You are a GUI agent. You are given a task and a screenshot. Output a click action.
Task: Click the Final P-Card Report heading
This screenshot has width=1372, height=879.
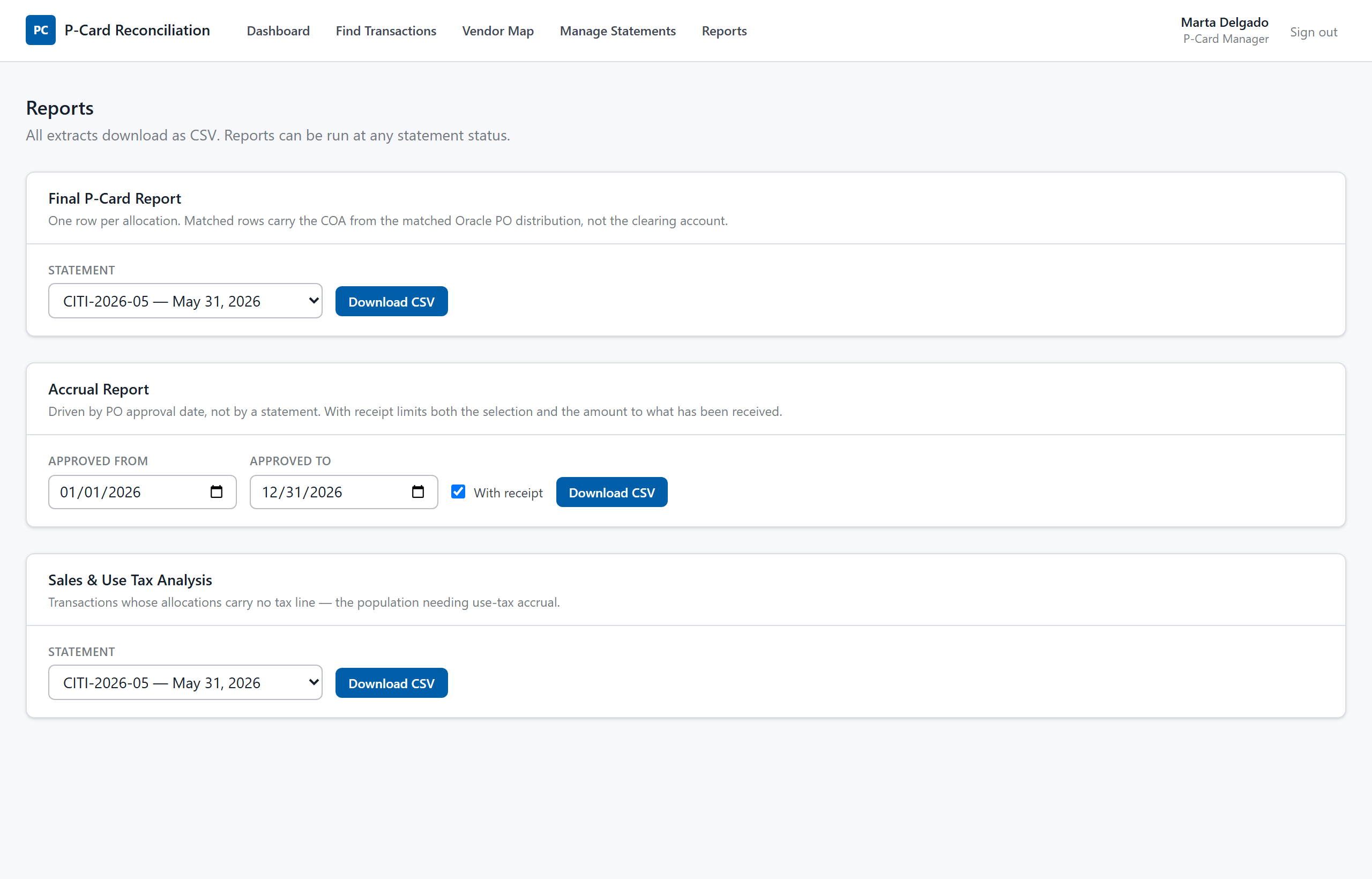pyautogui.click(x=114, y=199)
